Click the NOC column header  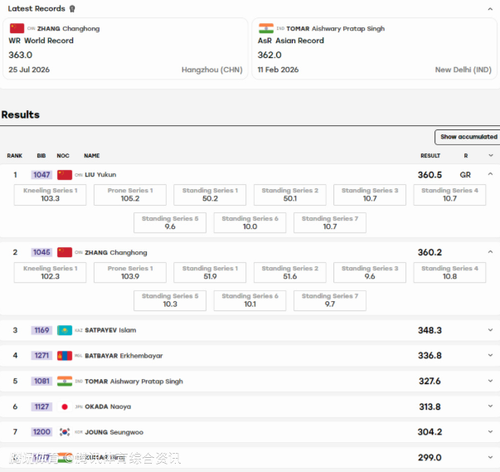point(63,156)
